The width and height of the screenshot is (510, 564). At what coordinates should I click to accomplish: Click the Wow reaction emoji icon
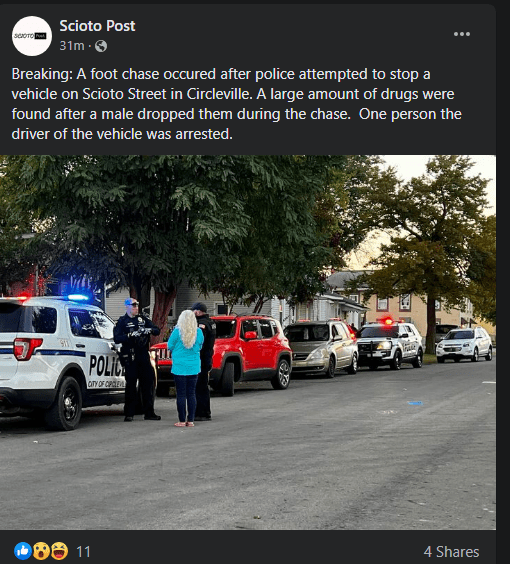point(41,551)
